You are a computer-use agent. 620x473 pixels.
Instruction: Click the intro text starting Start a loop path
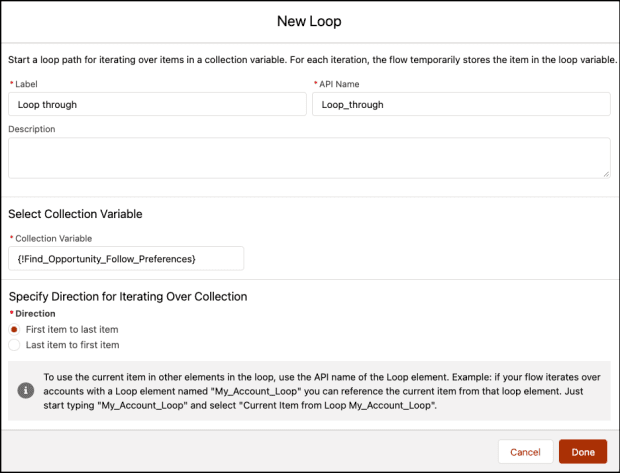pos(312,60)
